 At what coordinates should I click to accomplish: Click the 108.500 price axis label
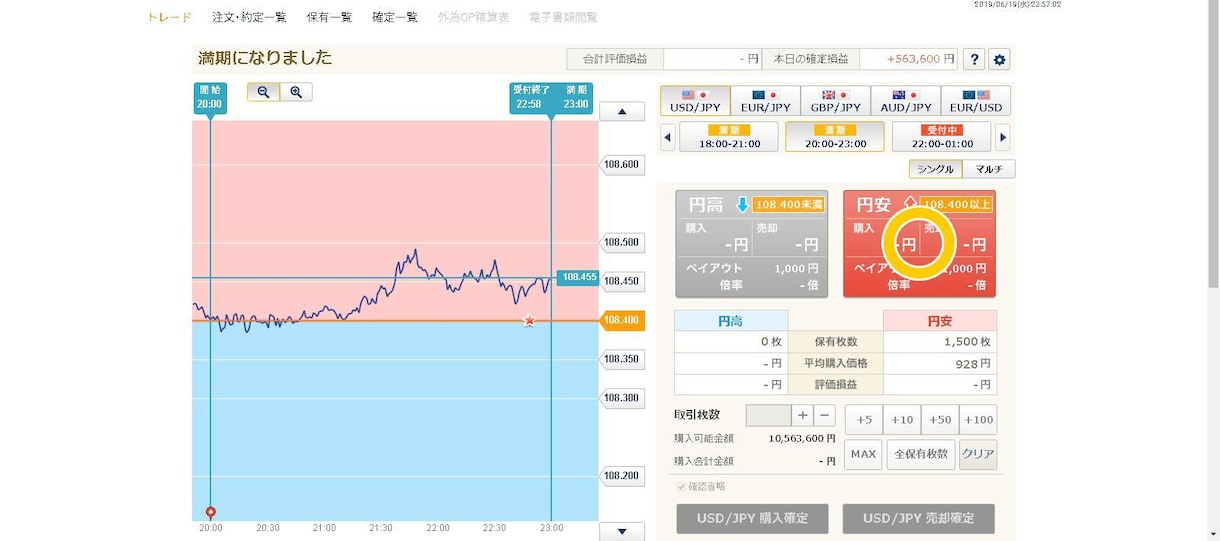point(622,242)
